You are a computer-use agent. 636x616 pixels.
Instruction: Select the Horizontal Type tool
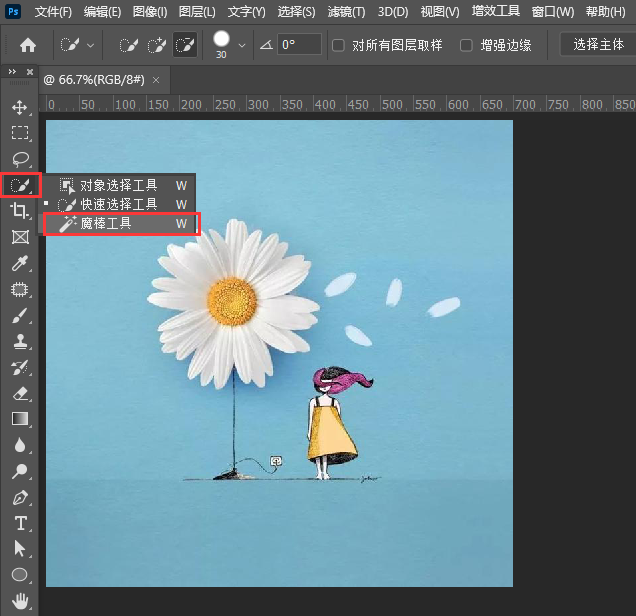[x=19, y=523]
